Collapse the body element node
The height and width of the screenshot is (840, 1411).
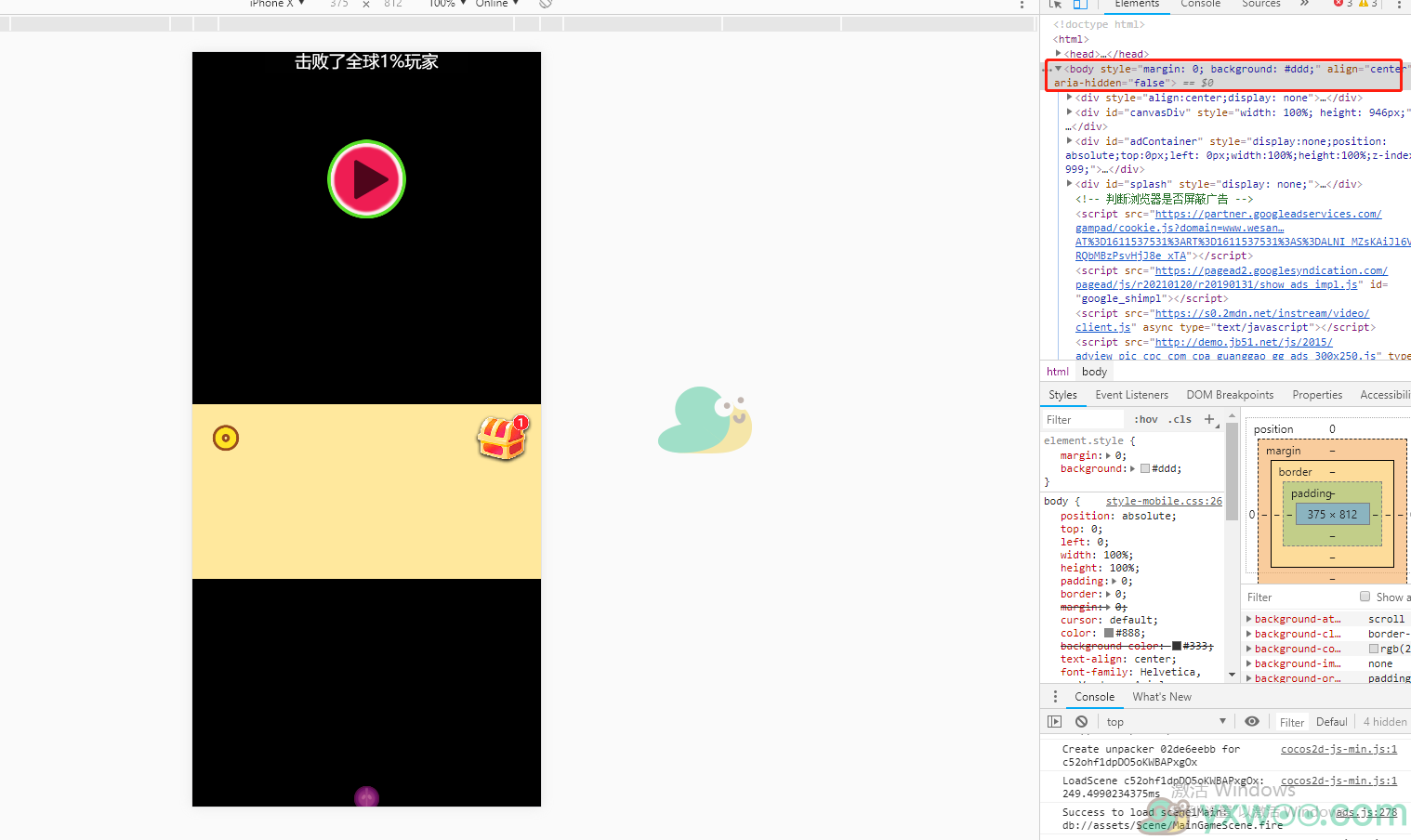click(1058, 69)
